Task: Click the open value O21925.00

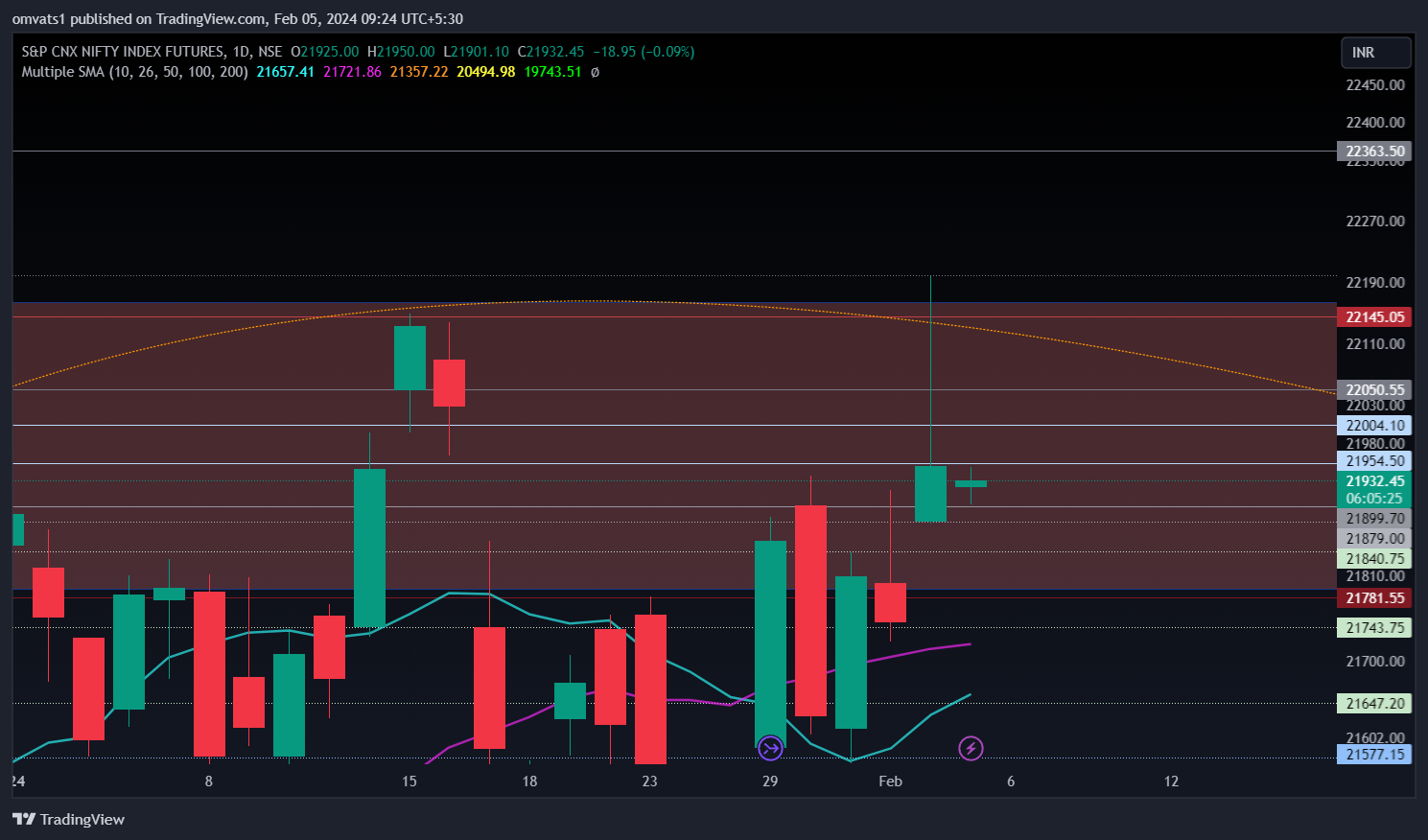Action: pyautogui.click(x=324, y=52)
